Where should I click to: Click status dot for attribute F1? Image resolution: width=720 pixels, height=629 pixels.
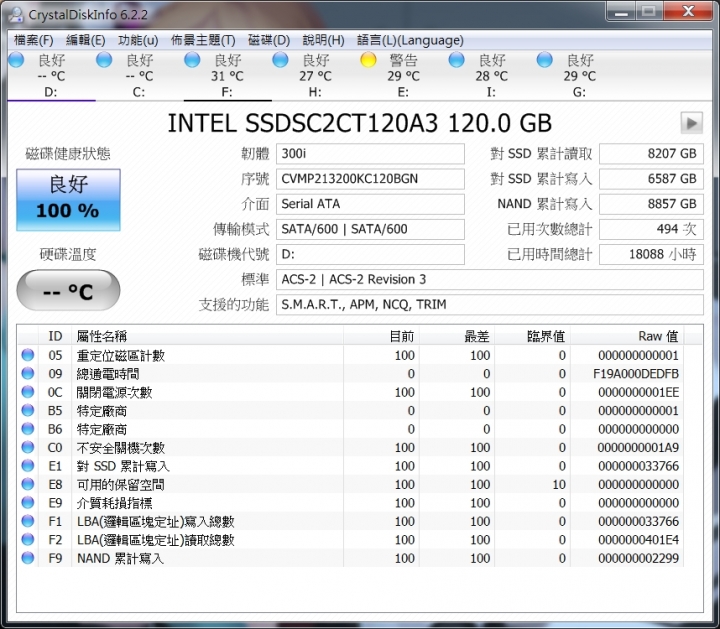point(28,521)
